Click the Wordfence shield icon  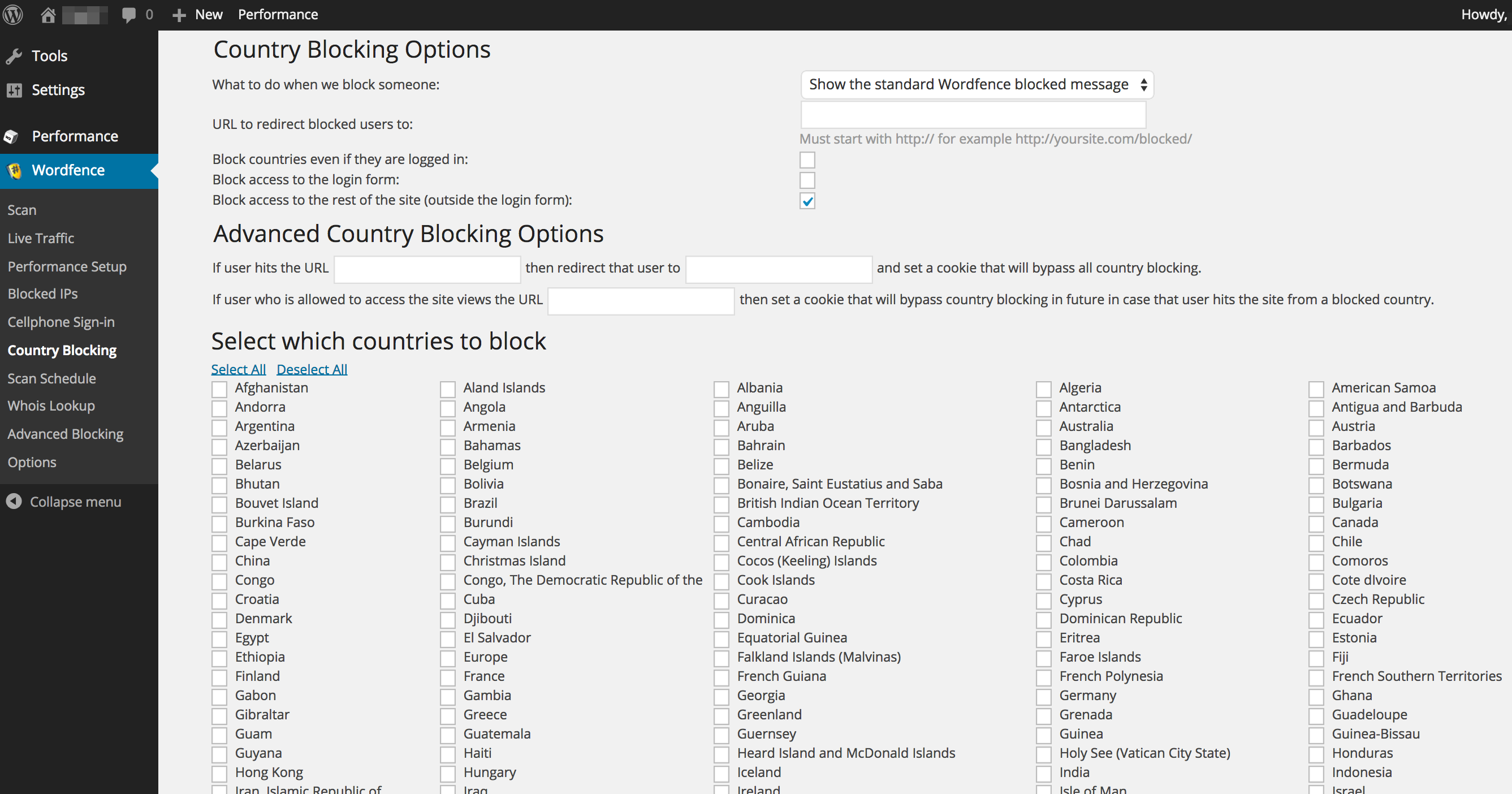tap(14, 171)
